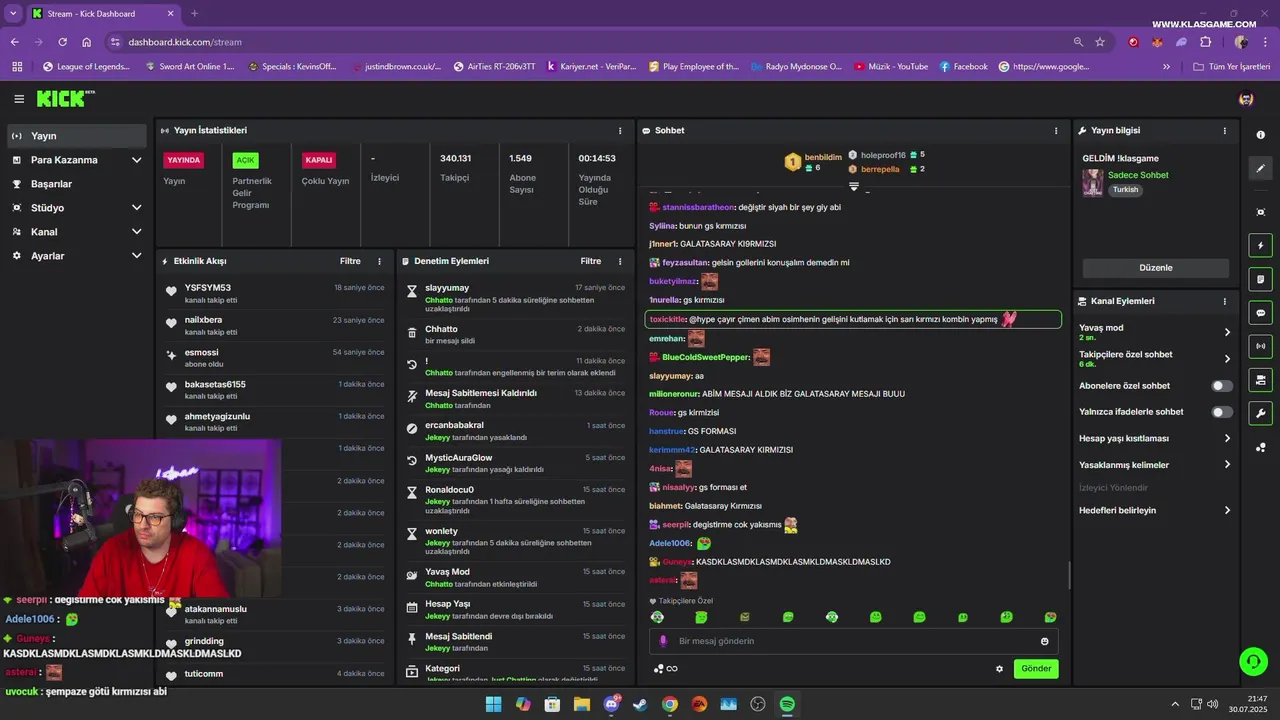Open Chrome extensions puzzle icon
The height and width of the screenshot is (720, 1280).
(1205, 42)
